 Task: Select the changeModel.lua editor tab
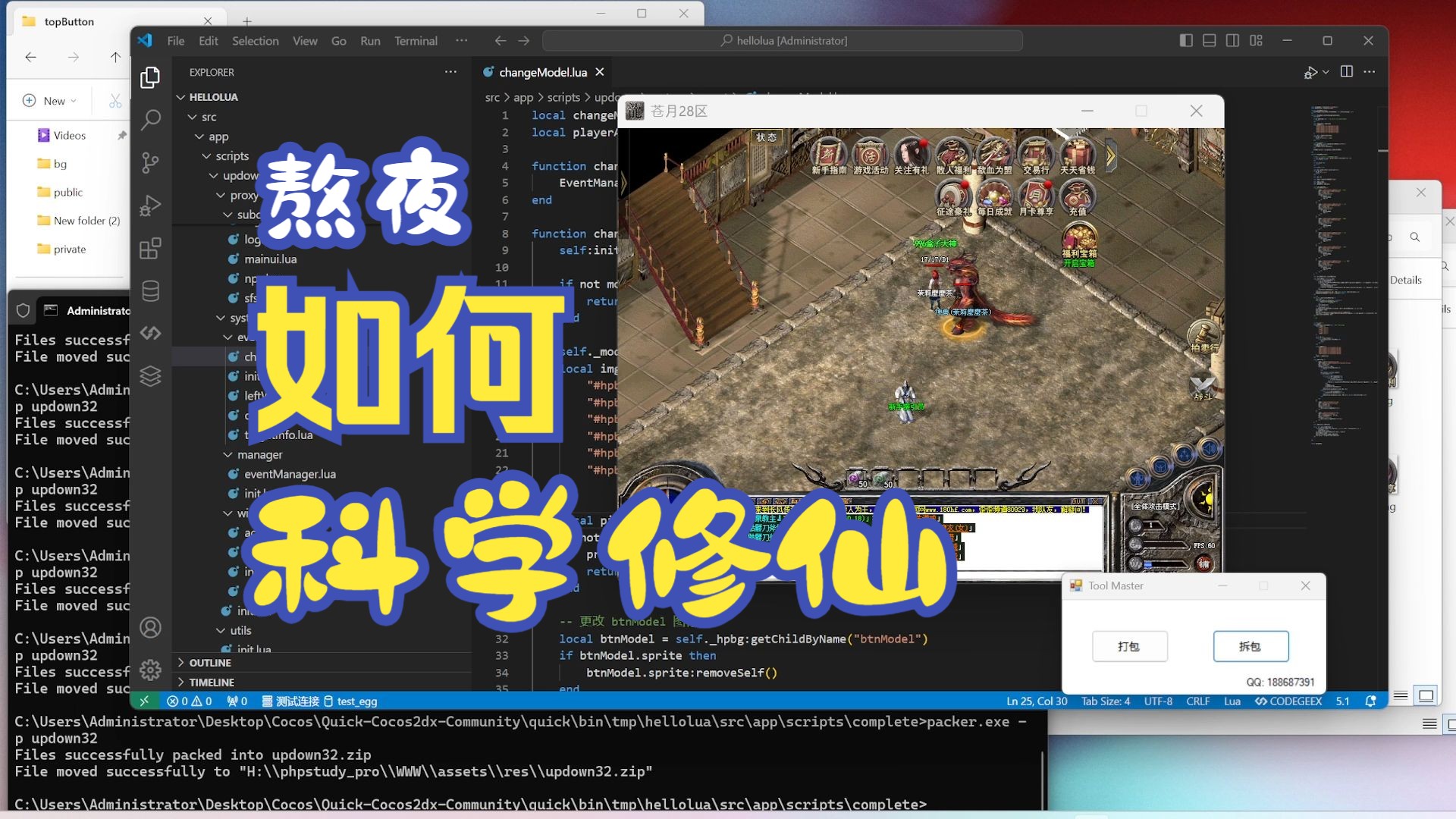coord(543,72)
